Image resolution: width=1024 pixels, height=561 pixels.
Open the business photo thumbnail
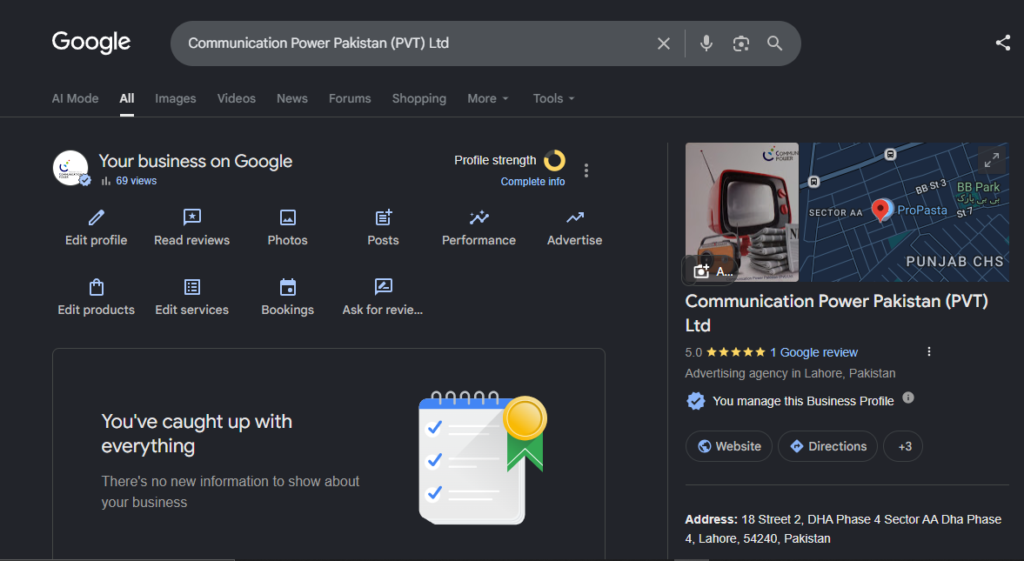tap(742, 212)
